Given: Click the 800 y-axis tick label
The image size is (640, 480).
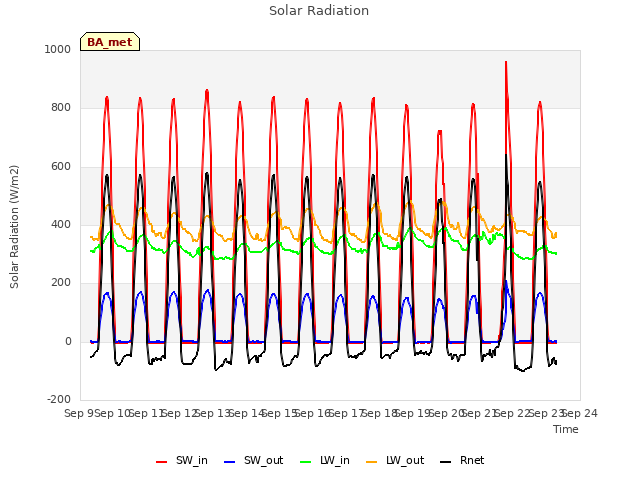Looking at the screenshot, I should pos(61,108).
